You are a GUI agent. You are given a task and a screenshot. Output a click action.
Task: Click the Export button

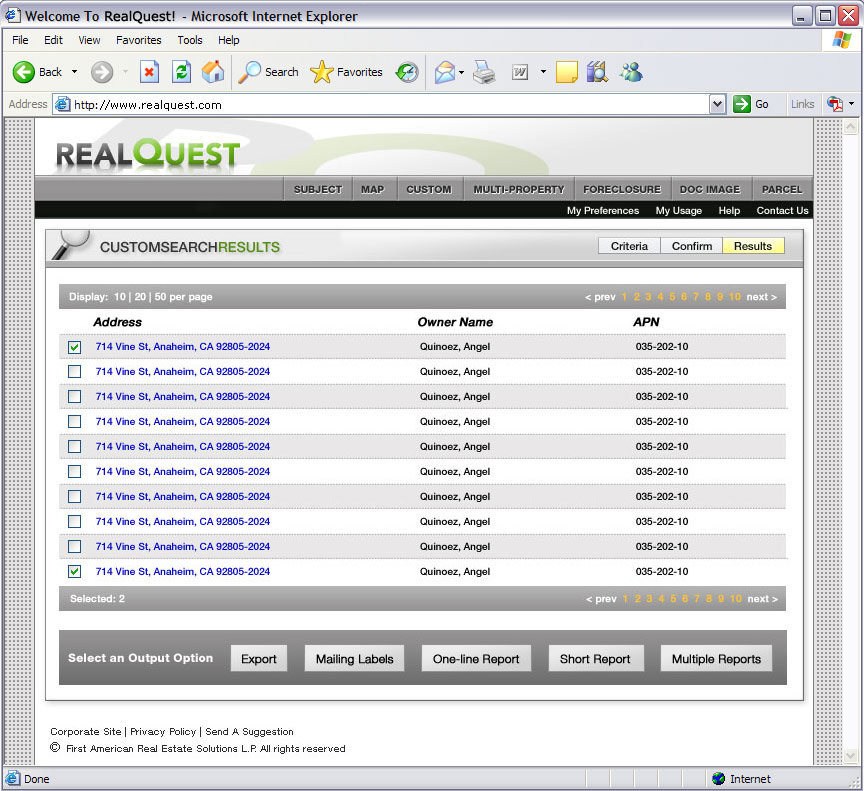[x=259, y=659]
